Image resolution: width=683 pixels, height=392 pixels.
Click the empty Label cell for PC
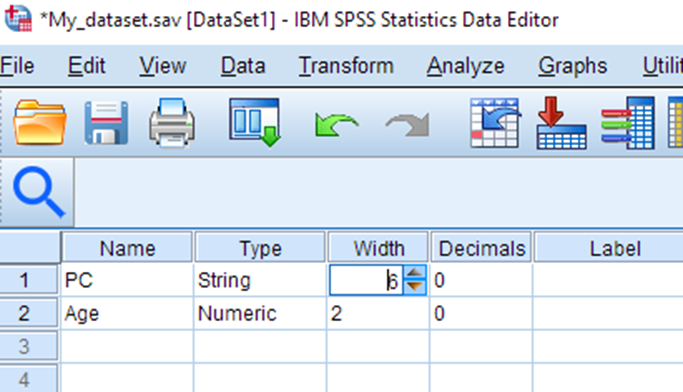click(x=608, y=280)
